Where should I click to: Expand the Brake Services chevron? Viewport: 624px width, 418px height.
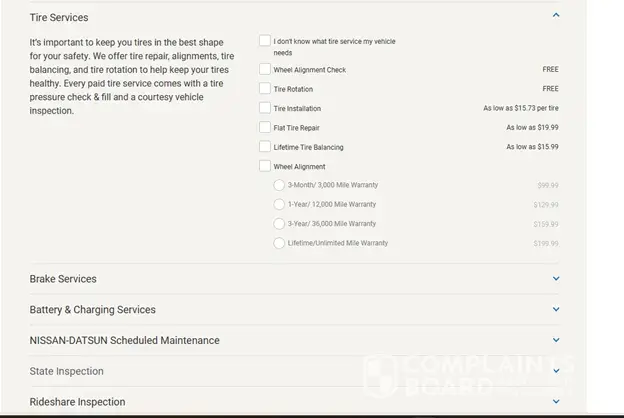556,279
